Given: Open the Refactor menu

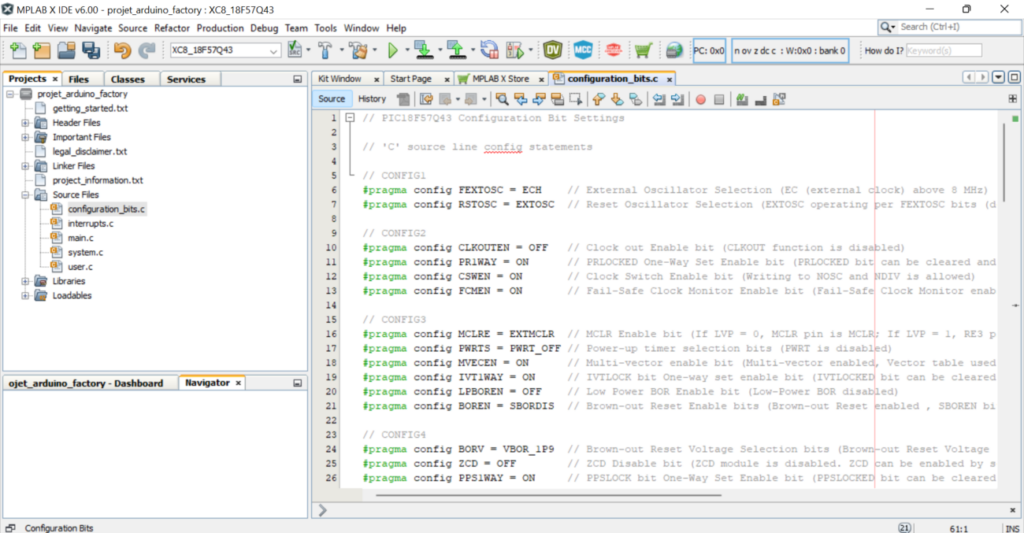Looking at the screenshot, I should point(171,28).
